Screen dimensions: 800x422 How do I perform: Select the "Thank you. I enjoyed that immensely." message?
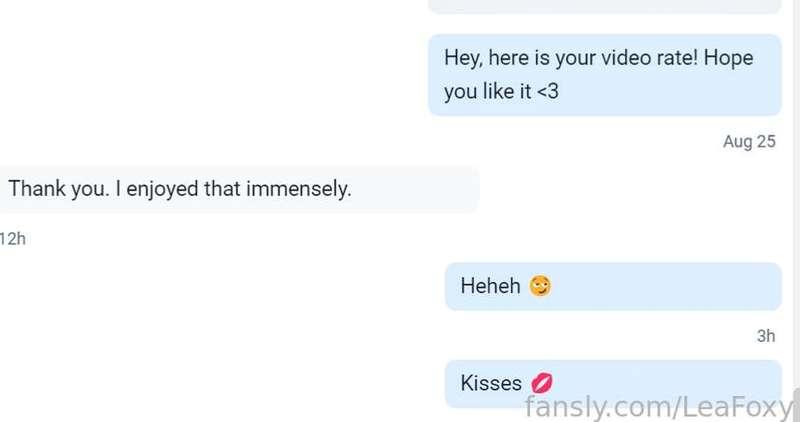point(238,189)
